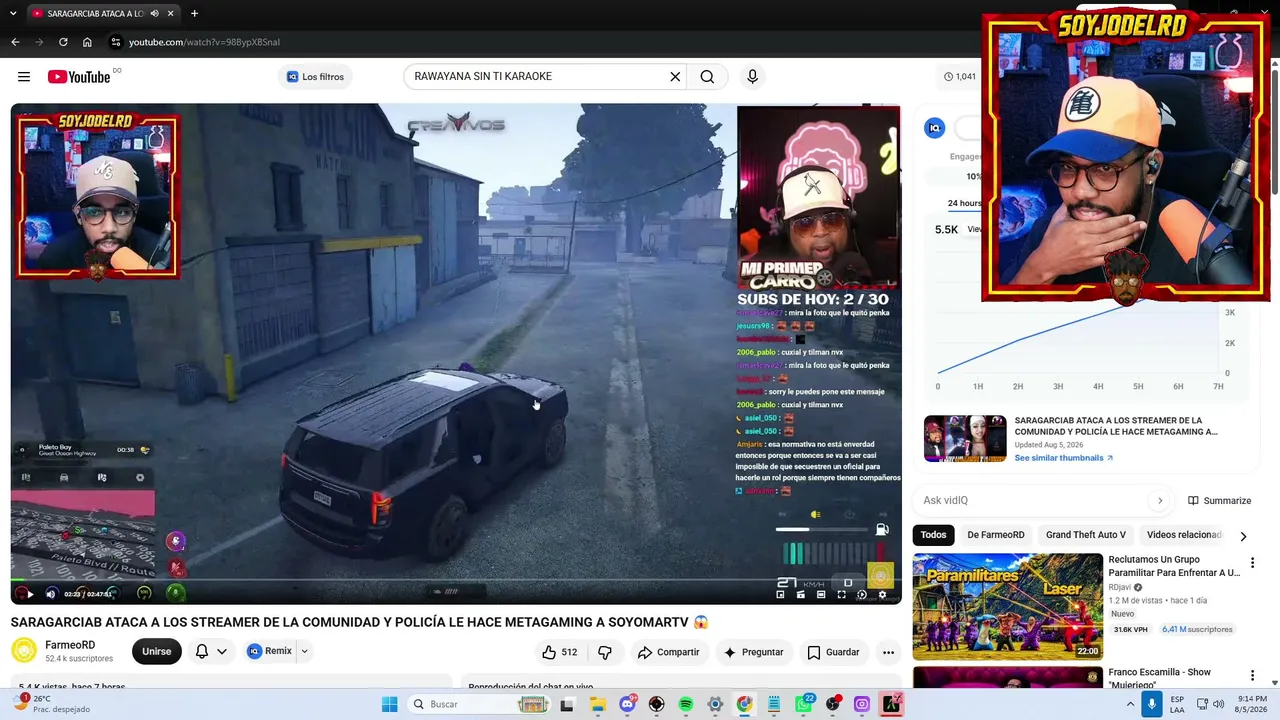
Task: Click the FarmeoRD channel avatar
Action: 24,651
